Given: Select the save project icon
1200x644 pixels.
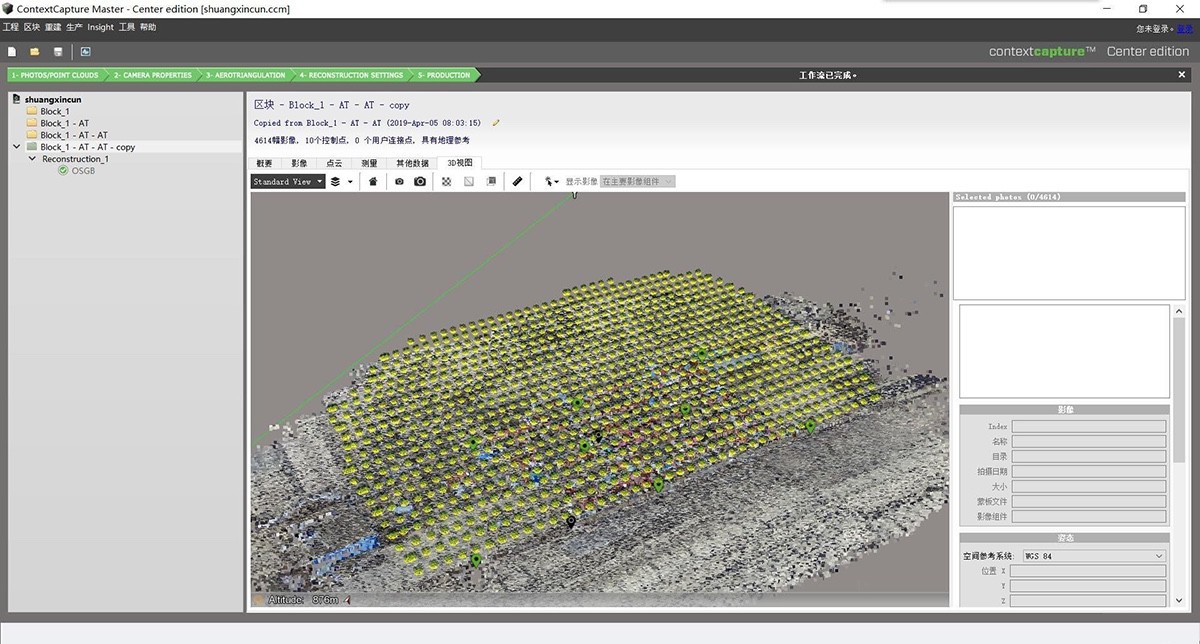Looking at the screenshot, I should click(58, 51).
